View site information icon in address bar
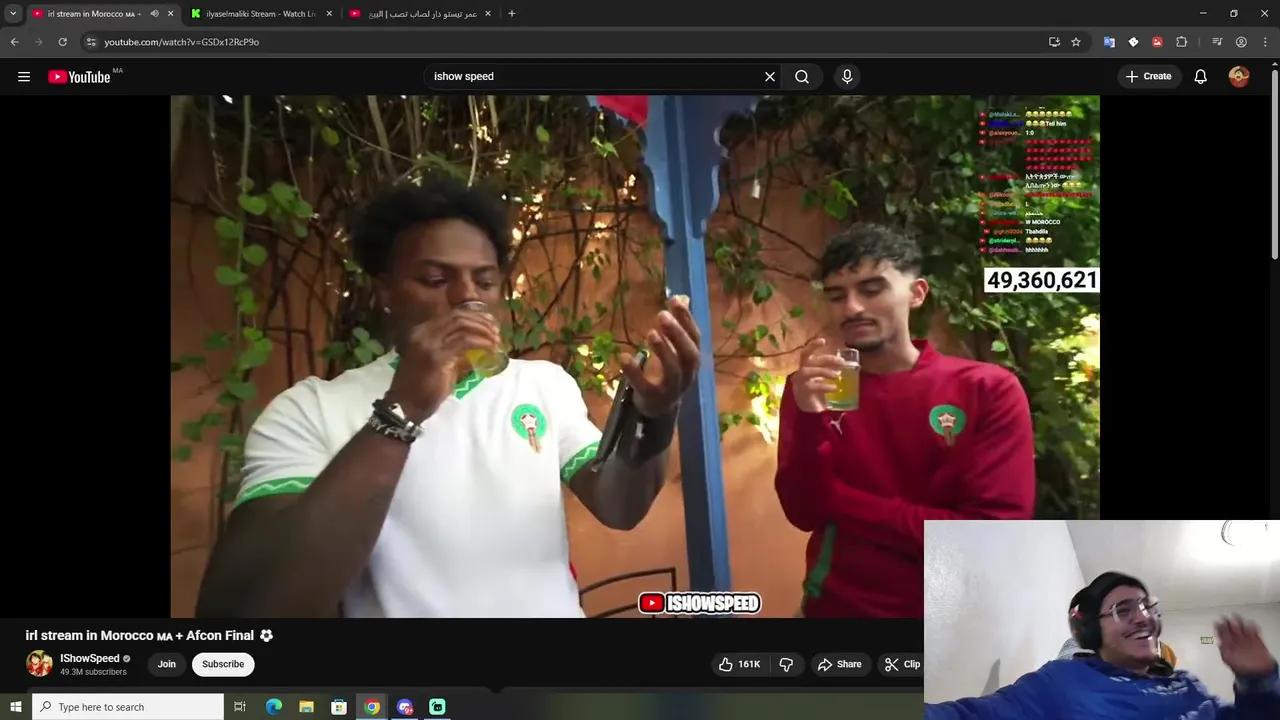 pos(91,42)
